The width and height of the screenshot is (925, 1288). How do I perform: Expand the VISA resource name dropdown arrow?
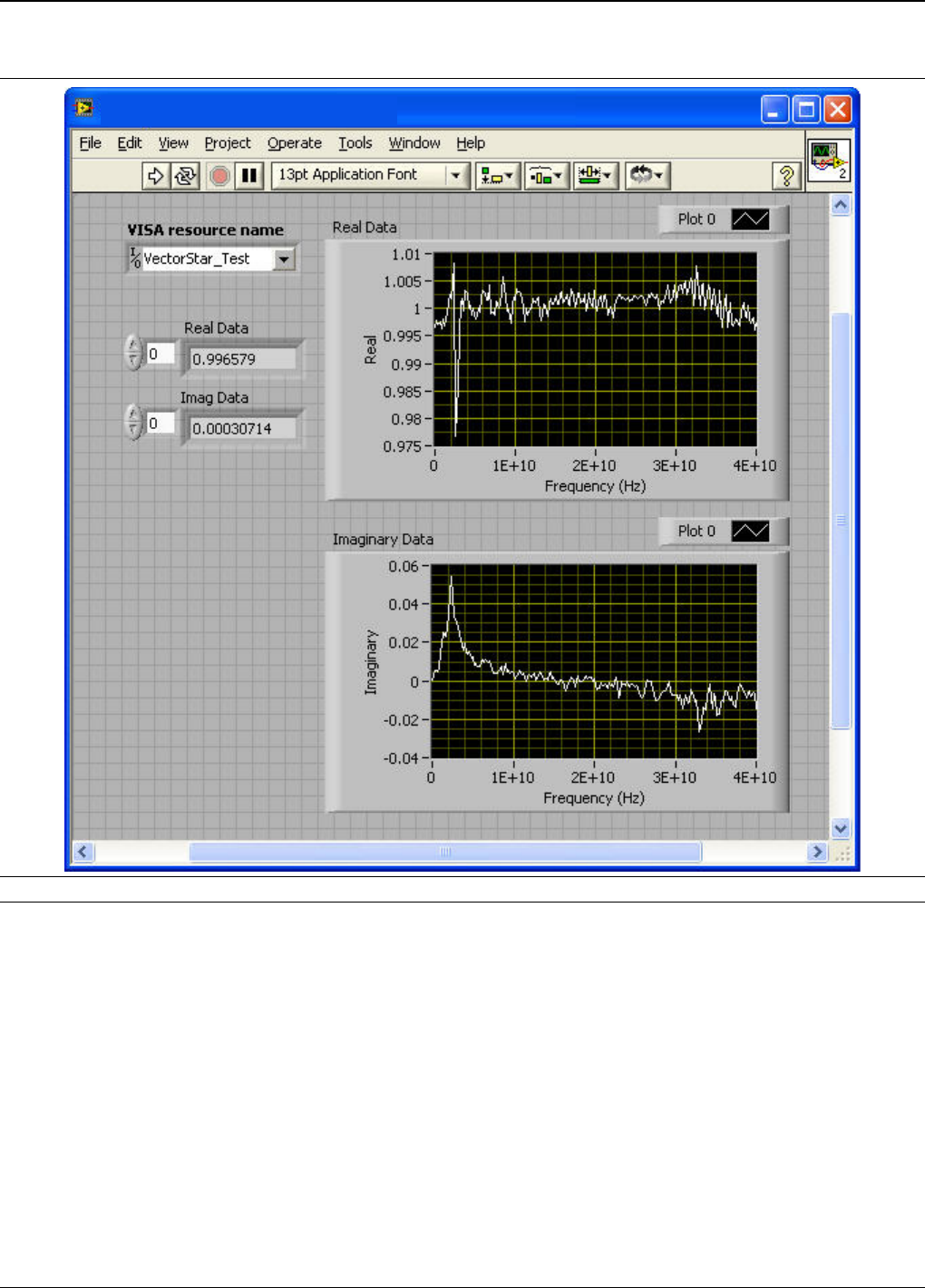click(x=284, y=259)
